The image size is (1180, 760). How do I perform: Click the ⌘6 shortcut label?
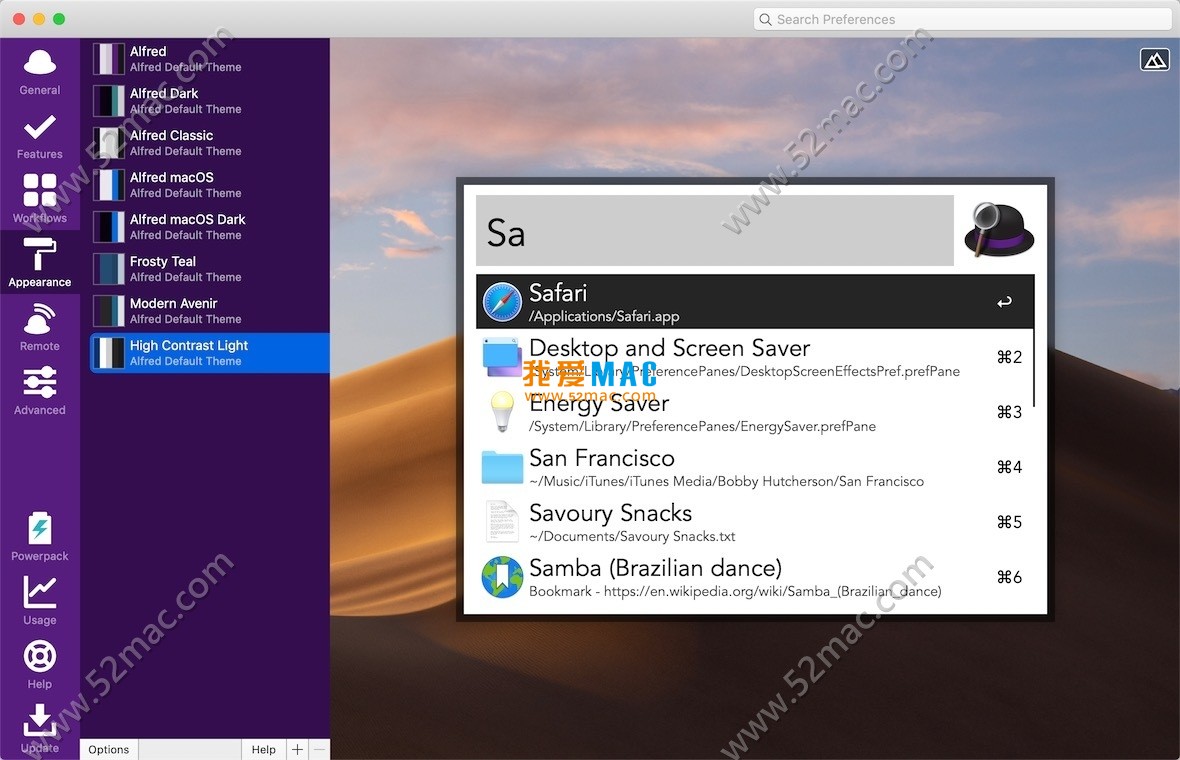coord(1009,577)
